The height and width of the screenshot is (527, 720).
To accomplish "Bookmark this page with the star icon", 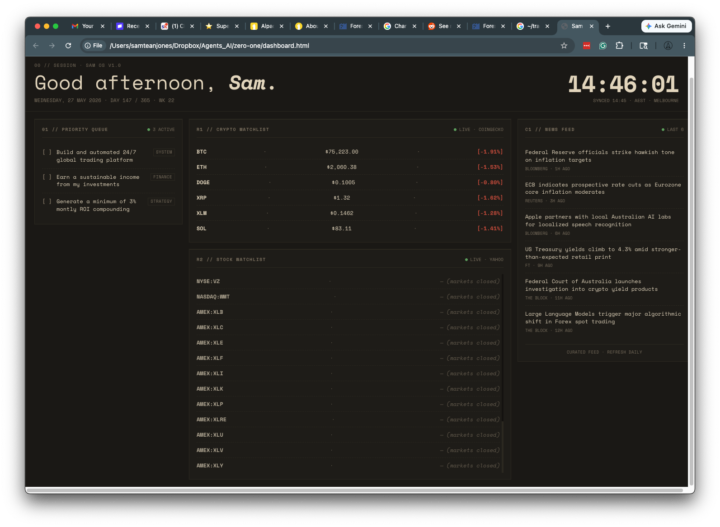I will coord(564,45).
